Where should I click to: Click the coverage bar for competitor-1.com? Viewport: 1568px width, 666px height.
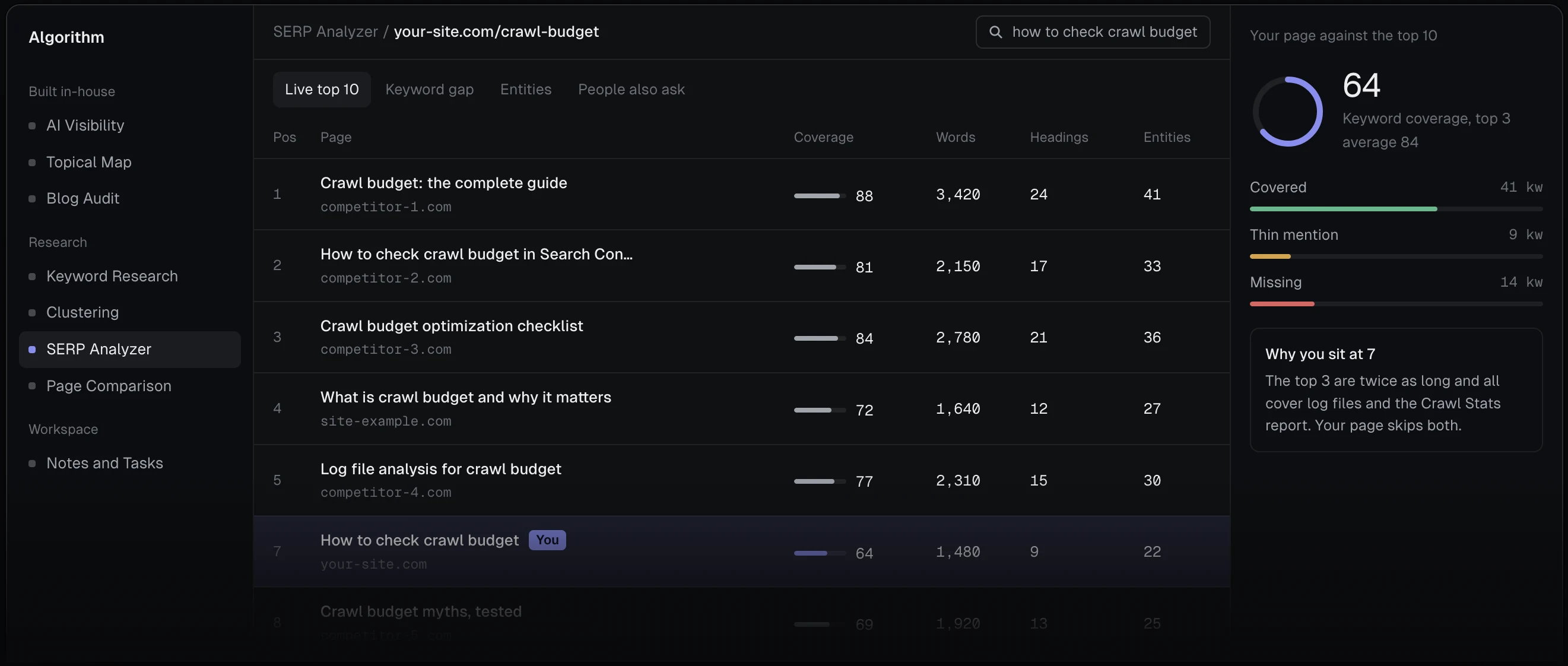(819, 196)
